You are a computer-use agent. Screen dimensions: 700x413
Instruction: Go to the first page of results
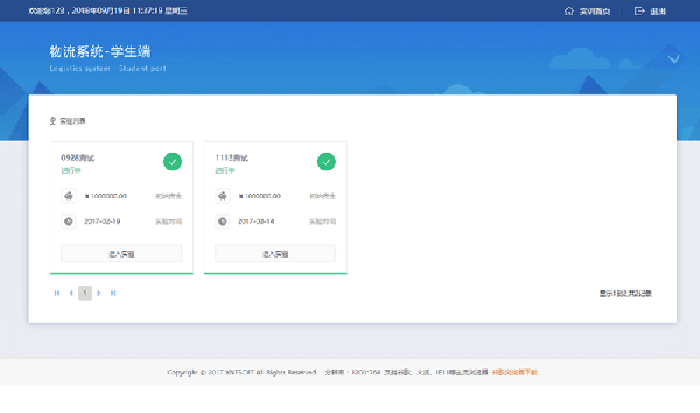click(x=56, y=293)
